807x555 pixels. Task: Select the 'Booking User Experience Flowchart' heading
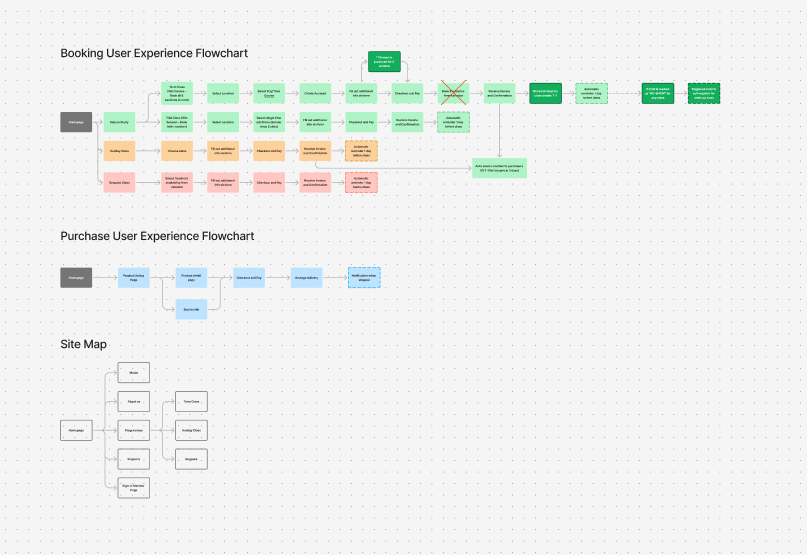click(154, 53)
